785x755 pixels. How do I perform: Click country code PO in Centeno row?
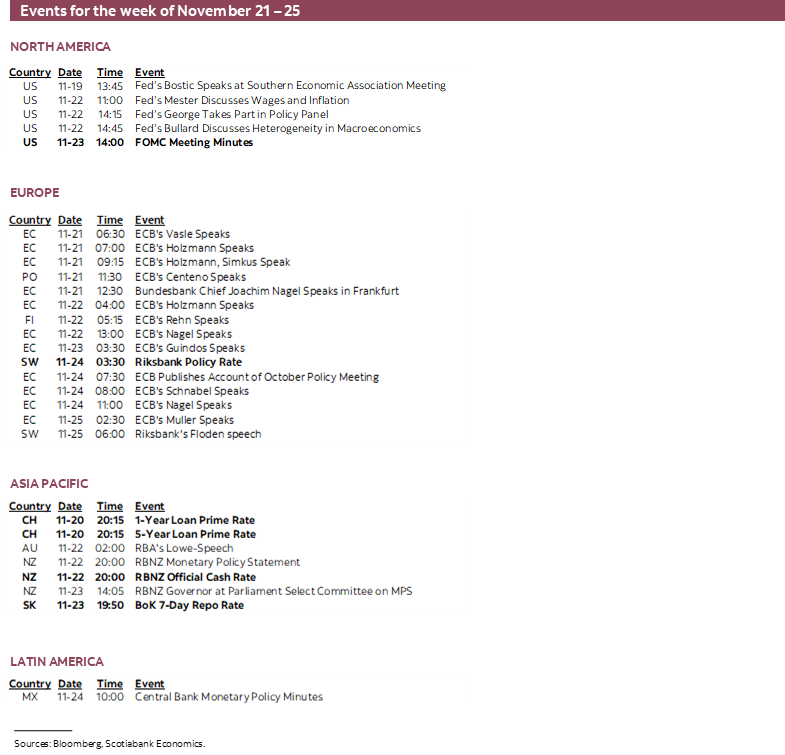[30, 277]
